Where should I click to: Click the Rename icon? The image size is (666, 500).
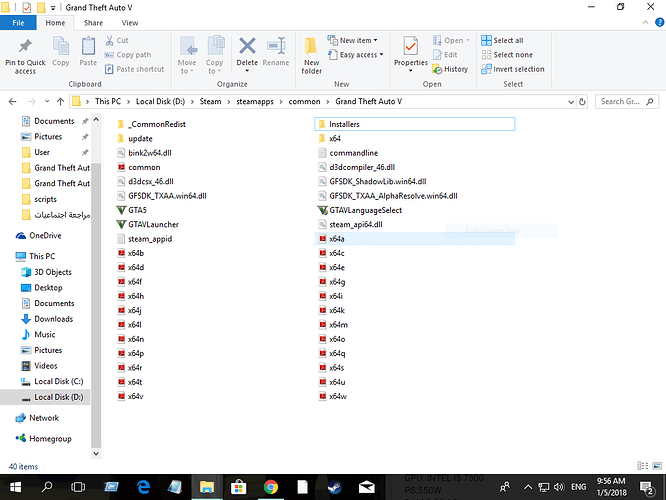(276, 46)
